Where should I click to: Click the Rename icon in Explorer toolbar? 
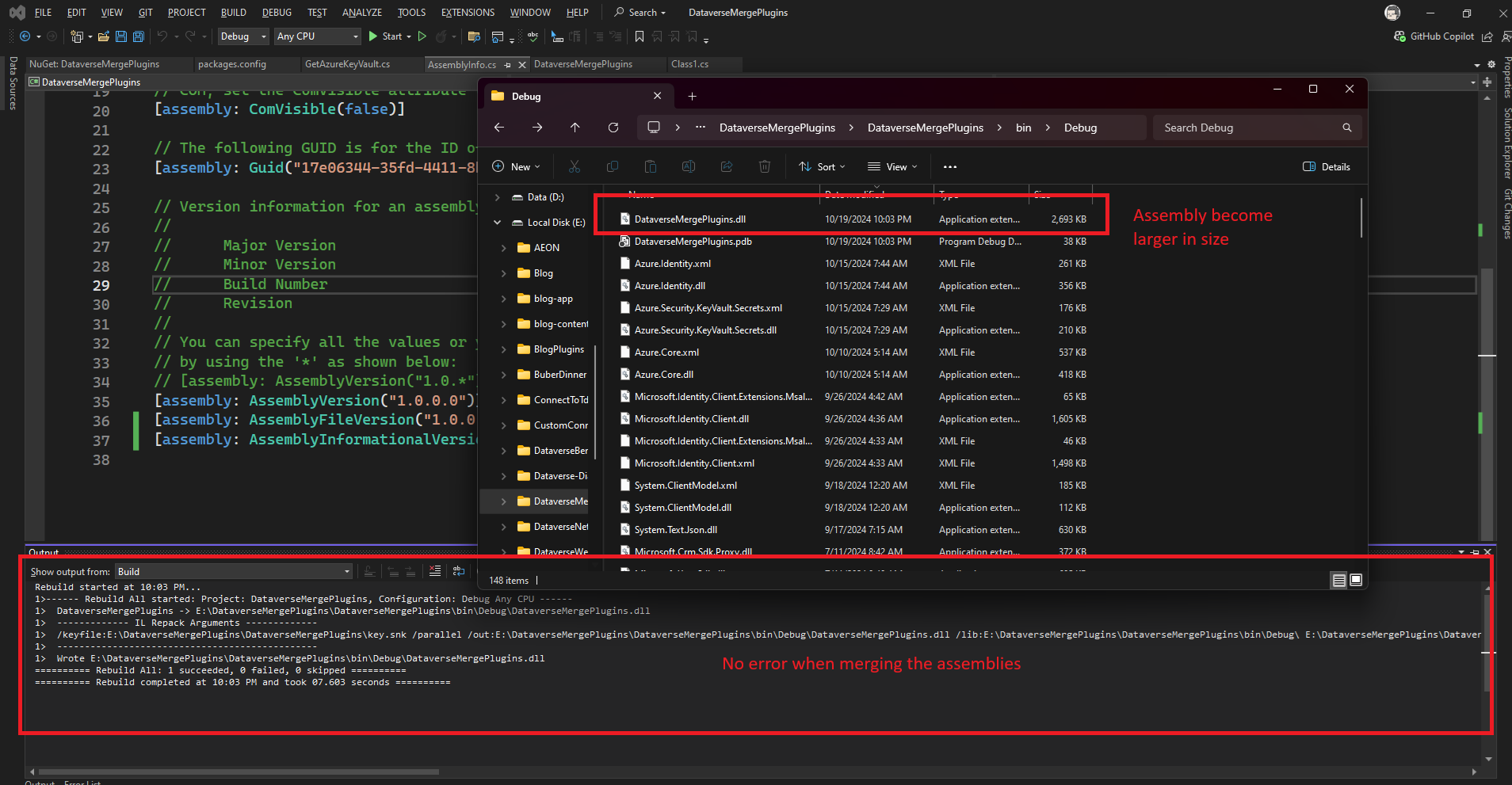(689, 166)
